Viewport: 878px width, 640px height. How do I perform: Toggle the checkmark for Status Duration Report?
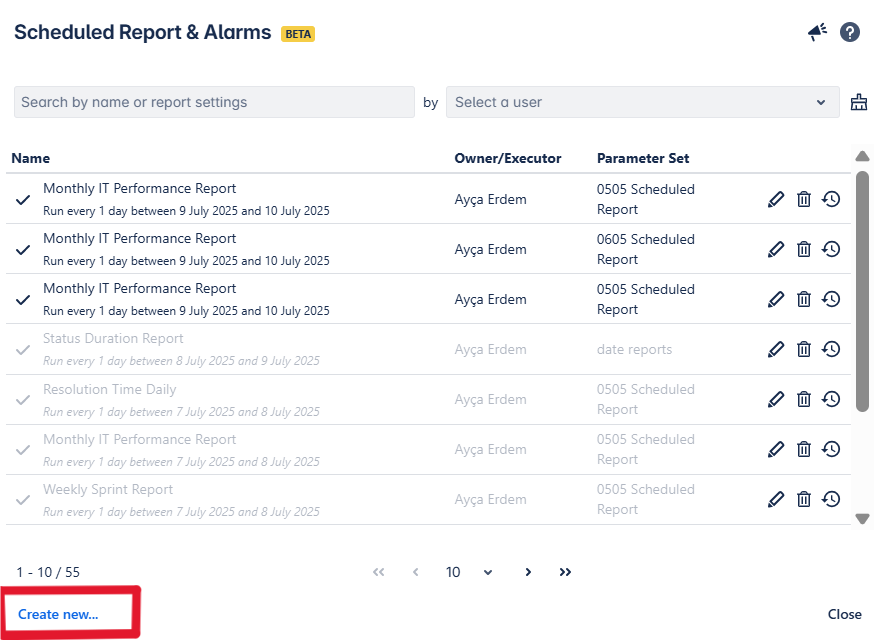[x=23, y=350]
